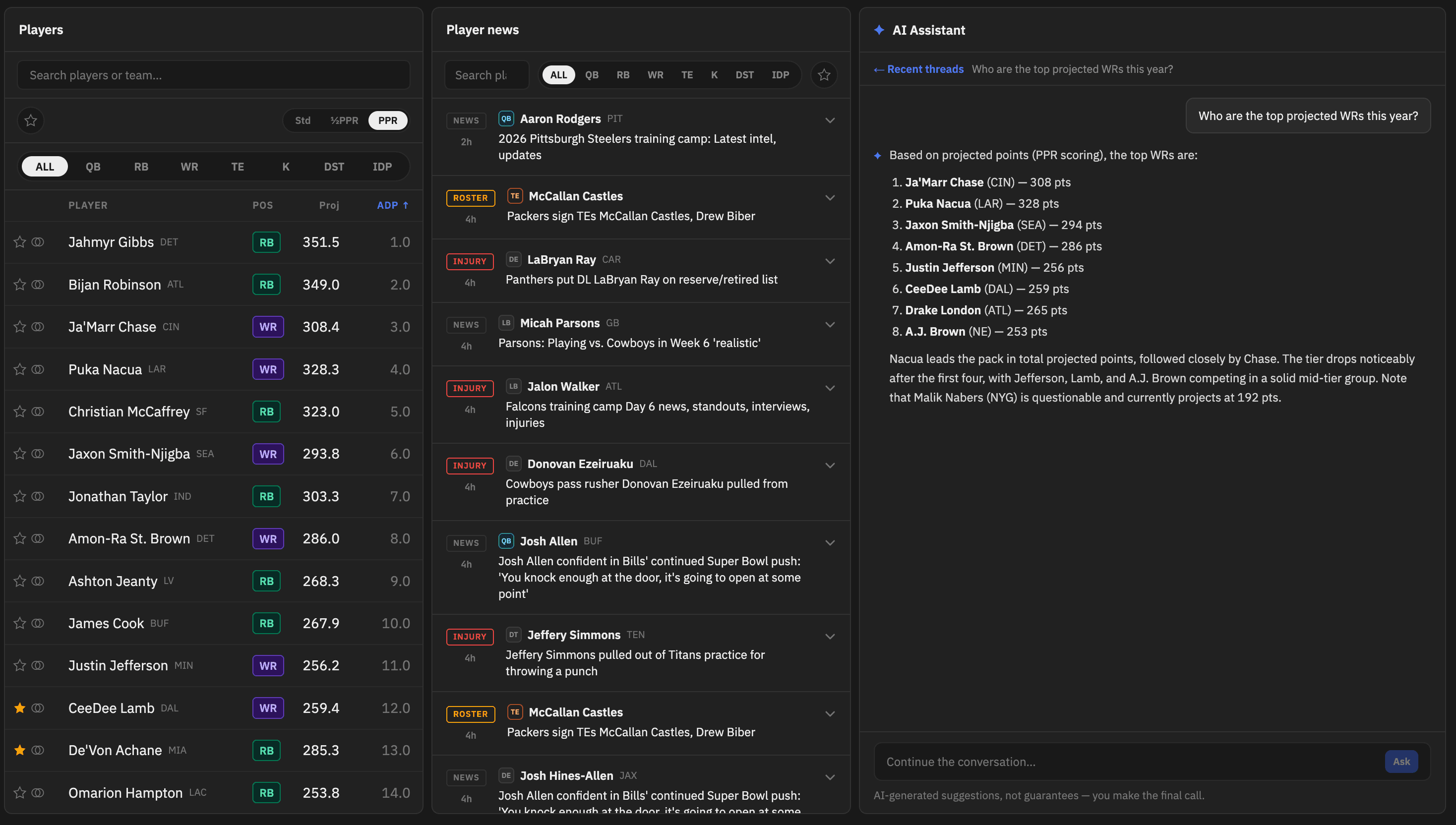Expand Micah Parsons news chevron
The image size is (1456, 825).
(830, 325)
